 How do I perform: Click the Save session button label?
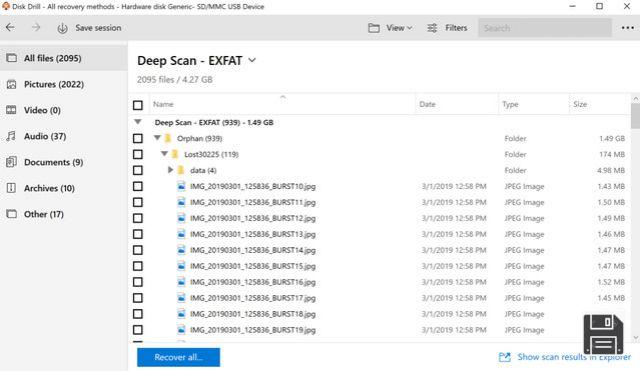tap(98, 28)
